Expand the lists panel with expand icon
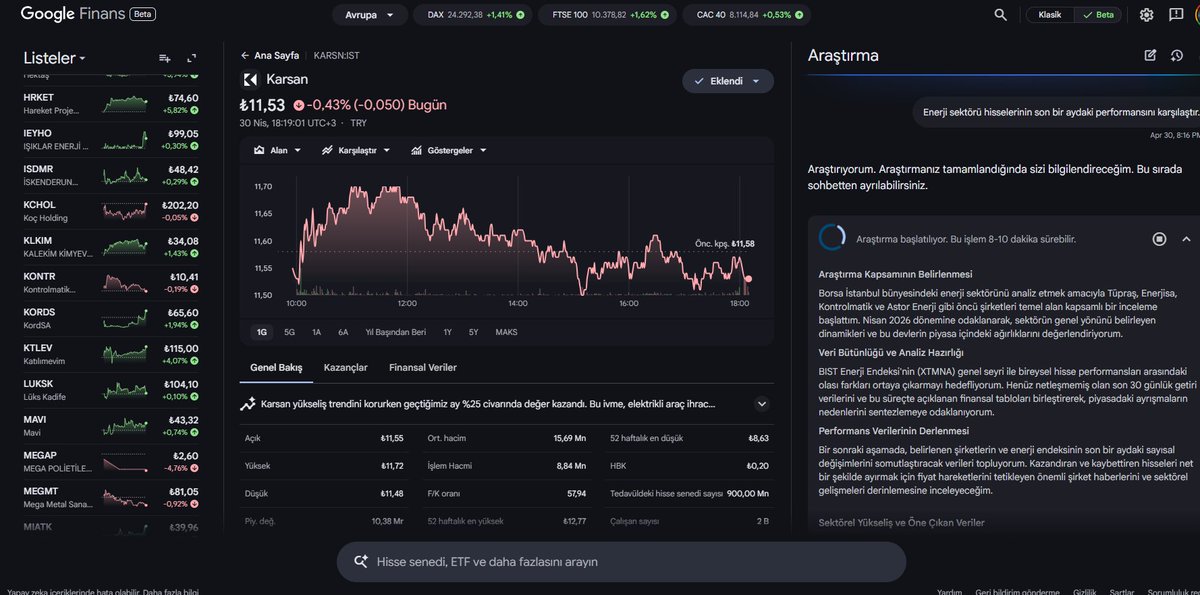The width and height of the screenshot is (1200, 595). tap(192, 59)
